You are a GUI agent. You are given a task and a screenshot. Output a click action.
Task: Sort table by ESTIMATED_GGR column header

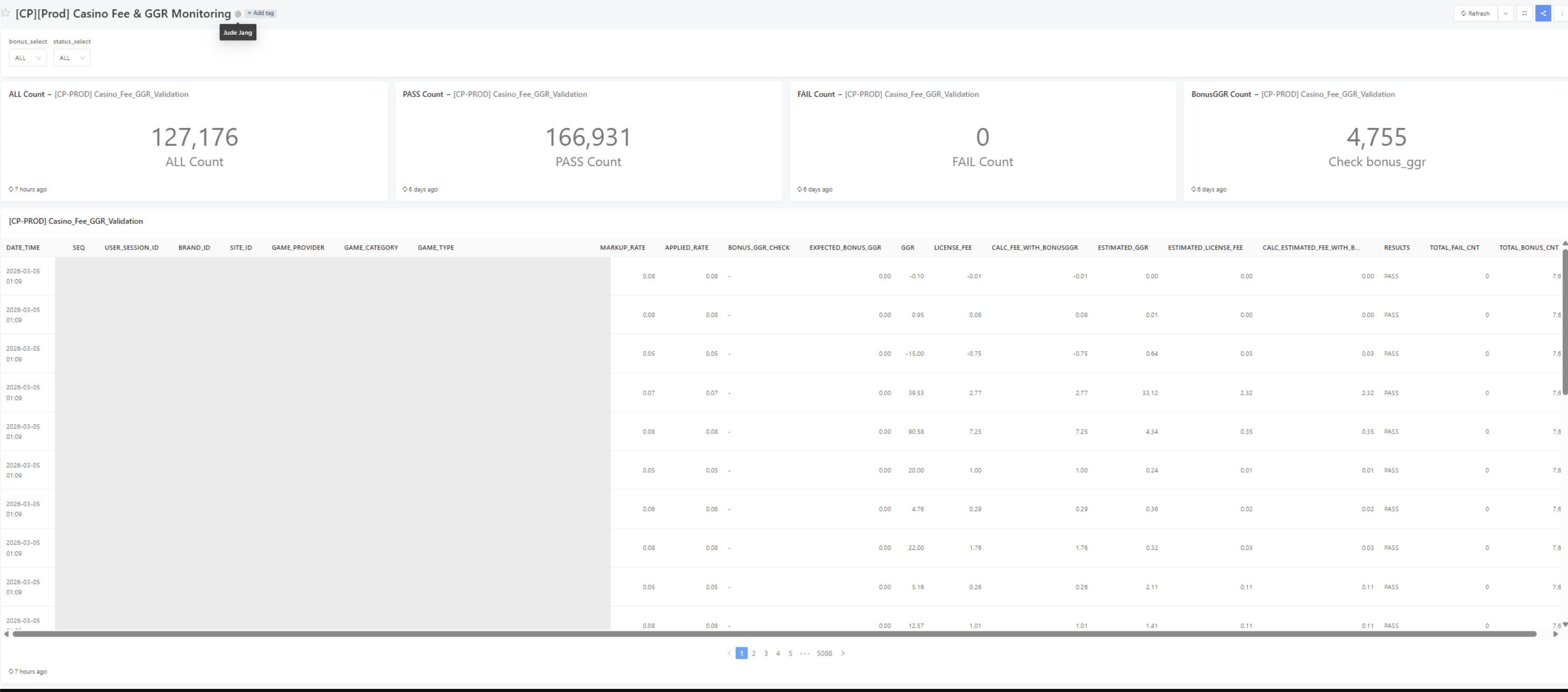pos(1123,248)
